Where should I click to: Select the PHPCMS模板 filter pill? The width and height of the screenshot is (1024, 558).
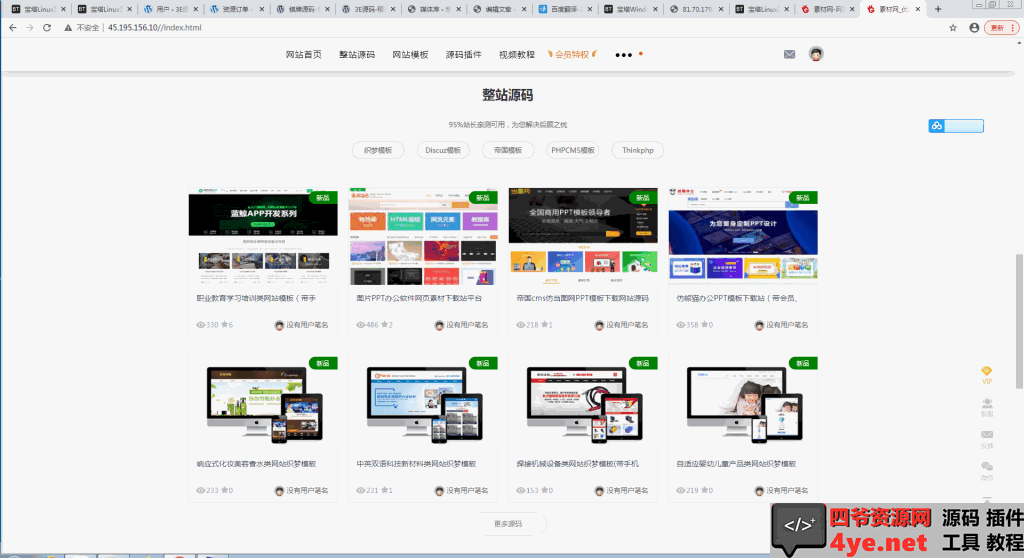tap(573, 150)
